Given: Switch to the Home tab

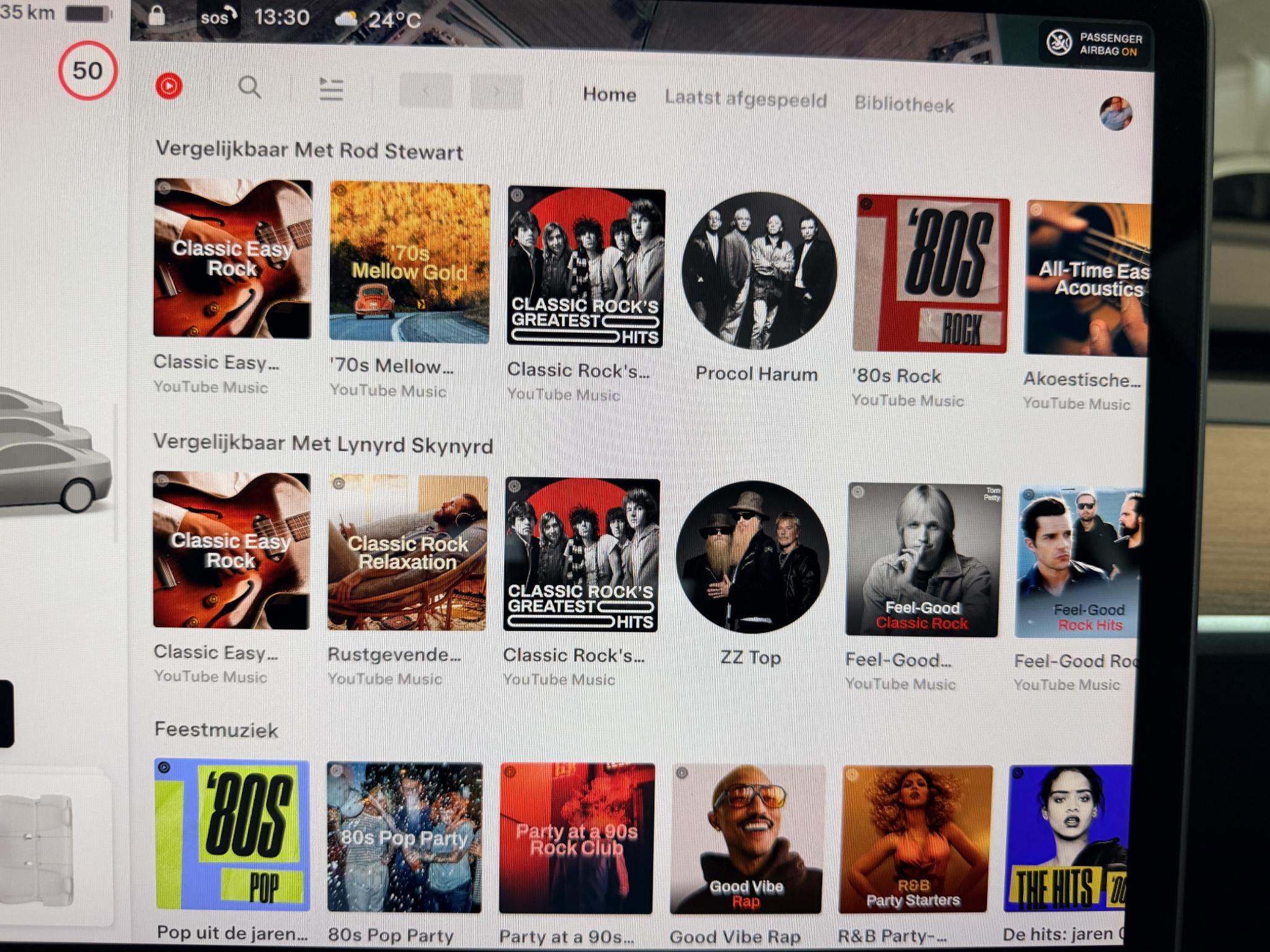Looking at the screenshot, I should (x=610, y=95).
